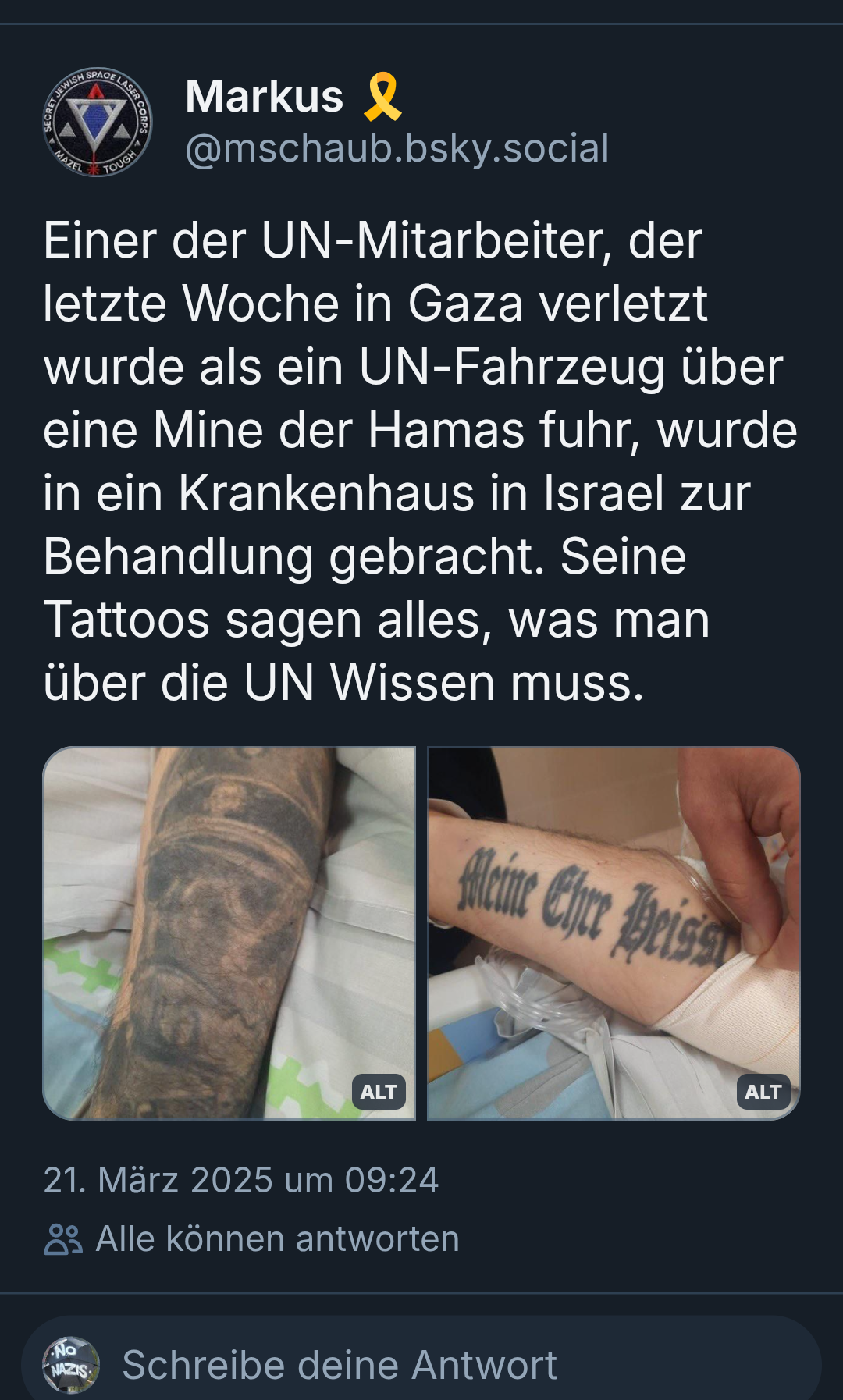Open 'Alle können antworten' reply settings
The width and height of the screenshot is (843, 1400).
pos(277,1239)
